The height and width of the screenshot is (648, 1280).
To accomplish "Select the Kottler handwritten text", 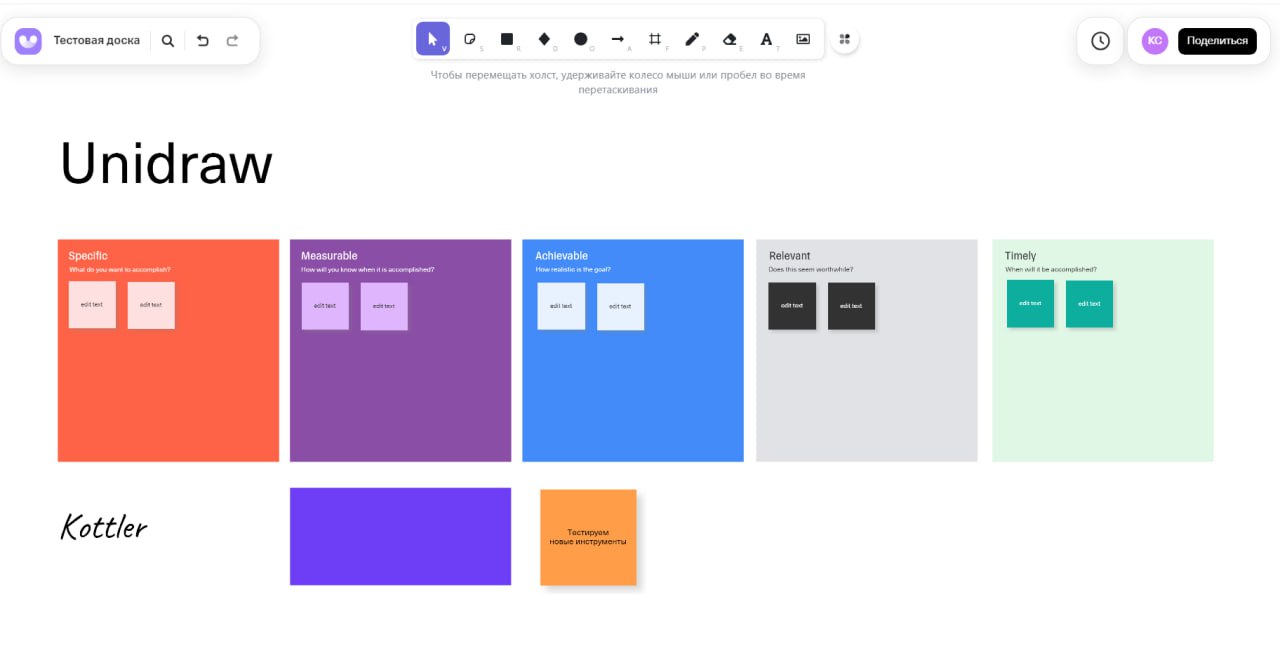I will 104,526.
